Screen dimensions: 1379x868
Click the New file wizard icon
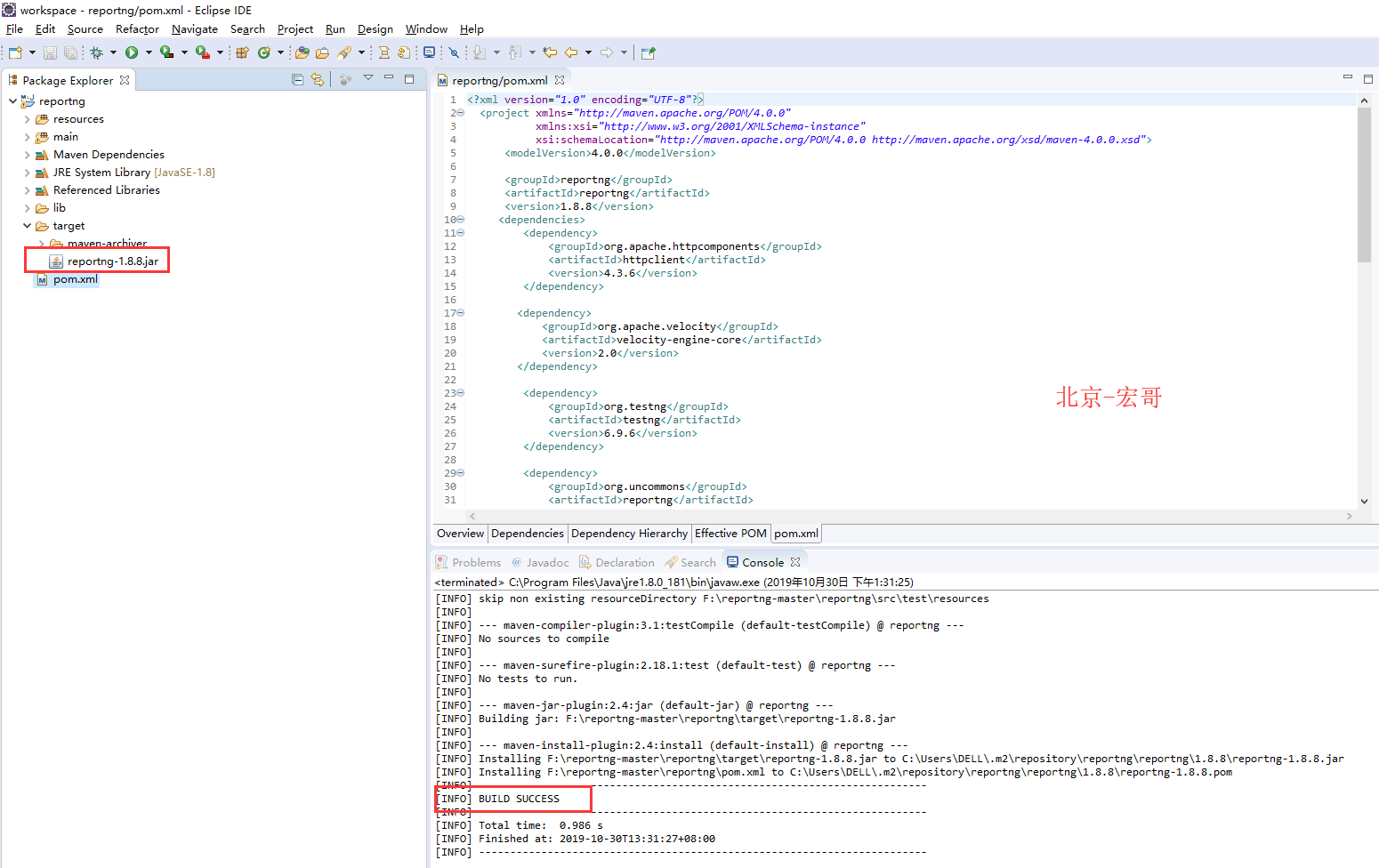[15, 52]
